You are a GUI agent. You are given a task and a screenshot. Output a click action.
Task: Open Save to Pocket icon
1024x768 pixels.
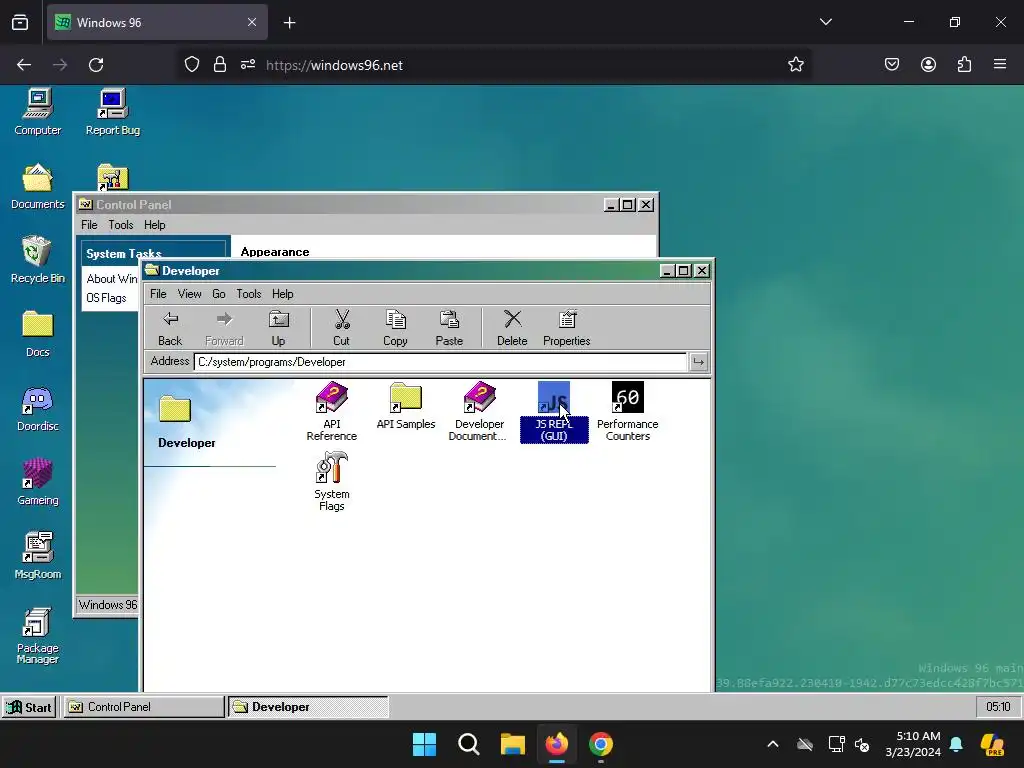point(892,65)
